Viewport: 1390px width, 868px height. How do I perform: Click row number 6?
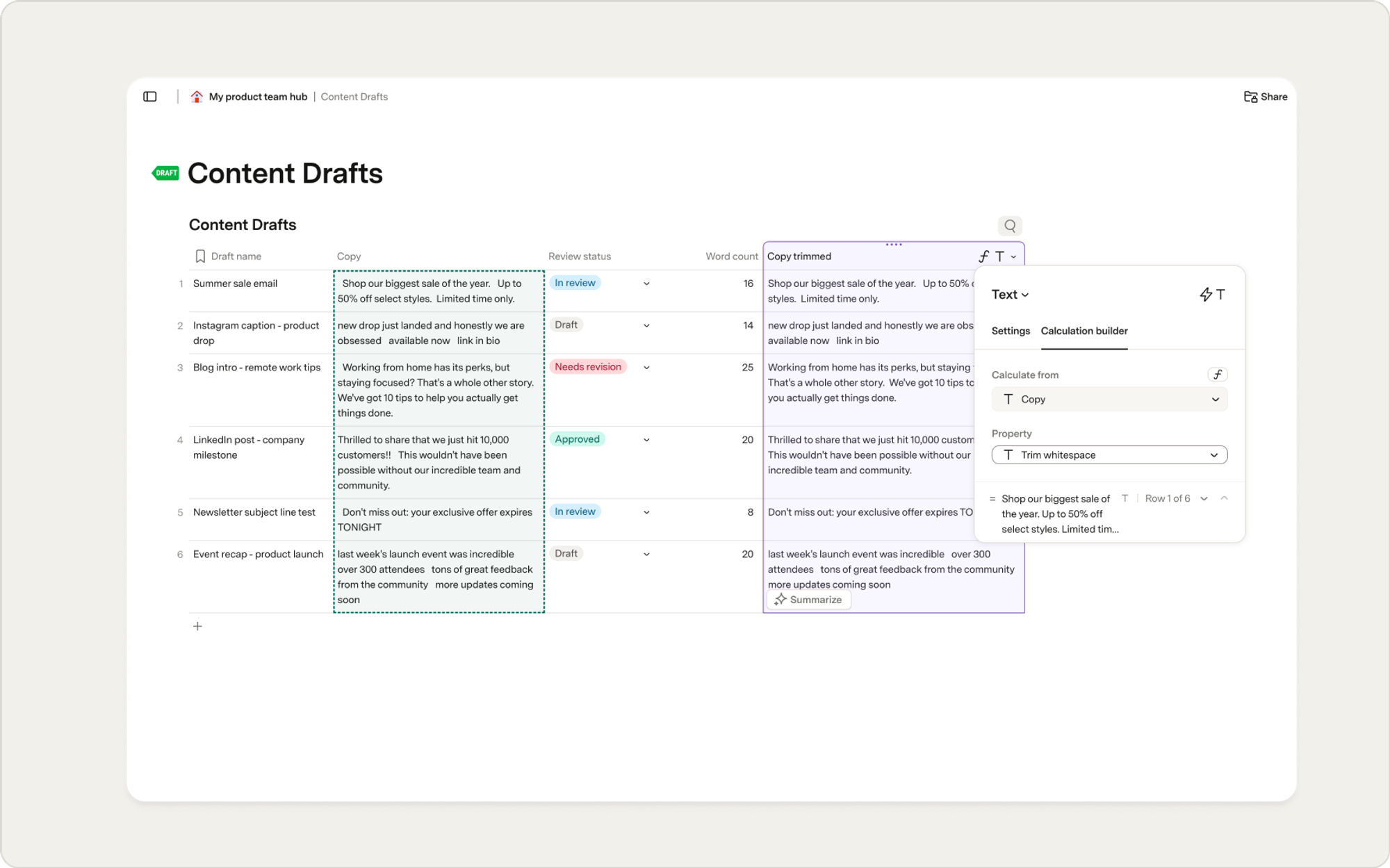(180, 555)
